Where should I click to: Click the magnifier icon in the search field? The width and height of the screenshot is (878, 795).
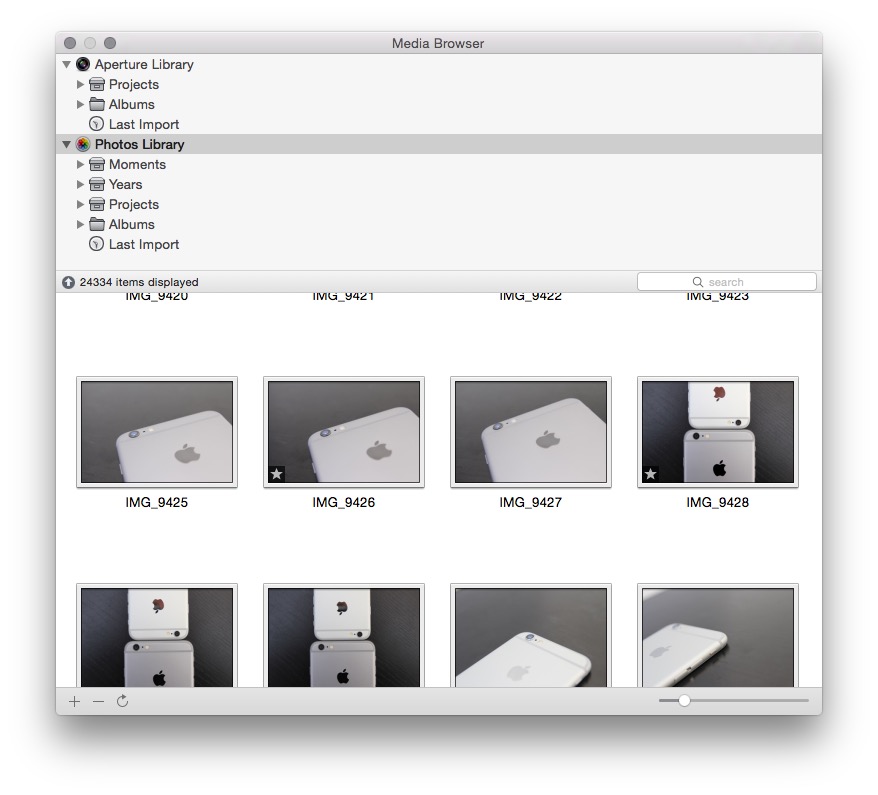pyautogui.click(x=698, y=282)
